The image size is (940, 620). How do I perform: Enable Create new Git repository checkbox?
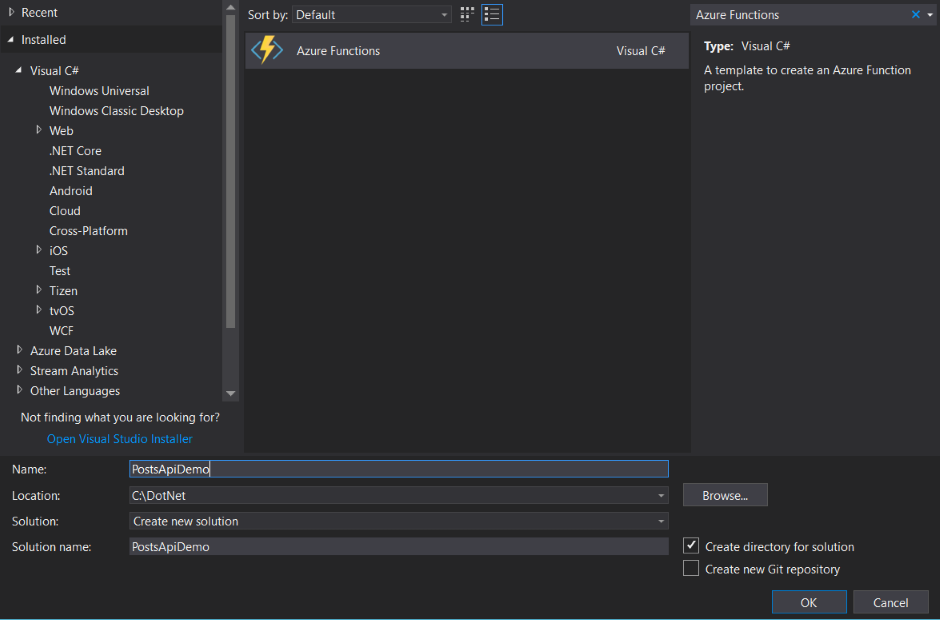coord(691,568)
